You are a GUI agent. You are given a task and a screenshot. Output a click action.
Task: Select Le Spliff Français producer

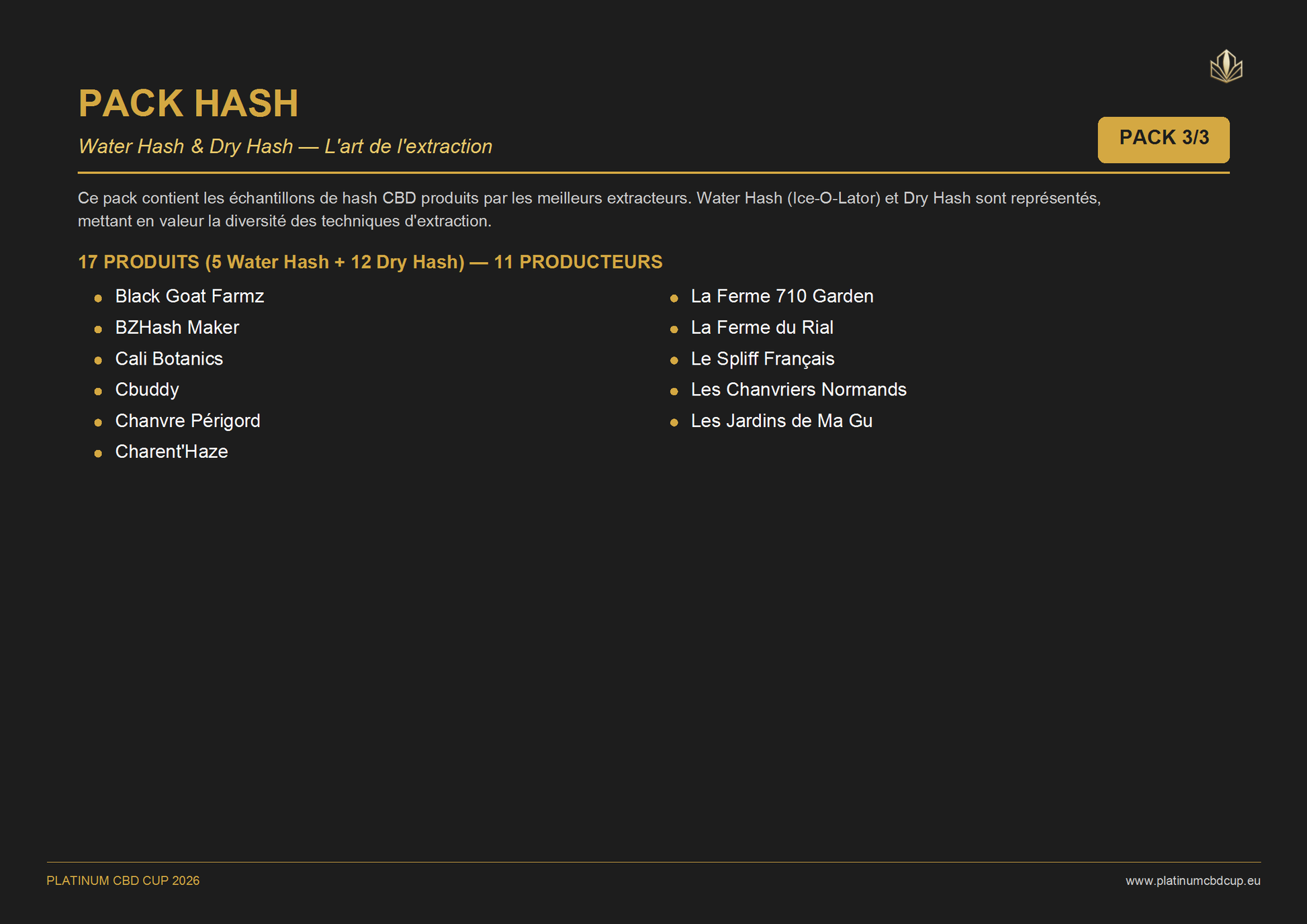(x=762, y=359)
